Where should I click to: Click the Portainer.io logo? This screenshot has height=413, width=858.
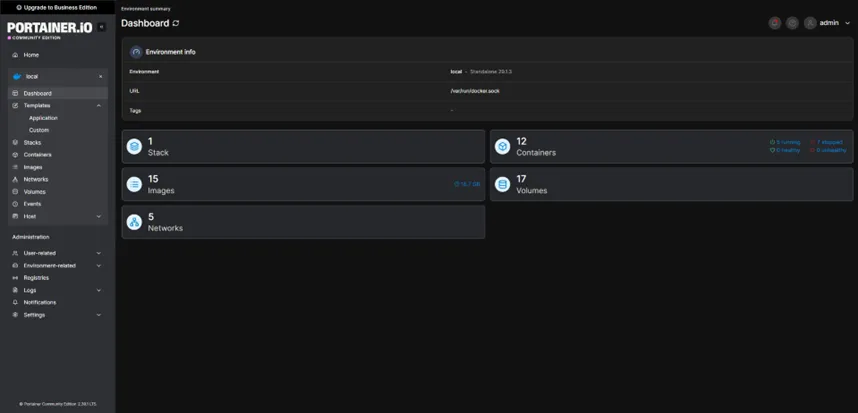tap(50, 28)
